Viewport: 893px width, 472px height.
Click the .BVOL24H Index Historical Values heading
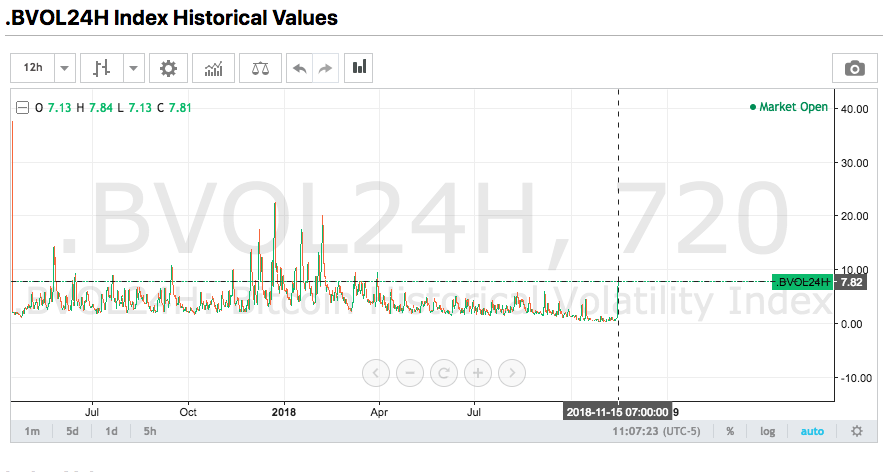(171, 18)
